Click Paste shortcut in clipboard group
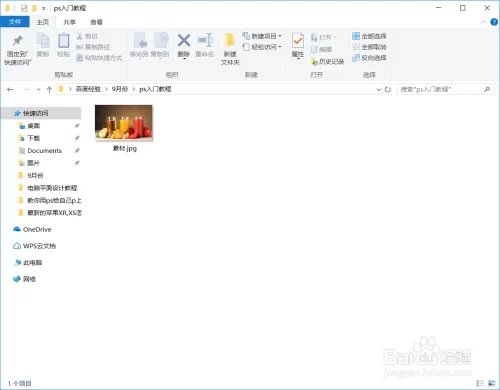The height and width of the screenshot is (390, 500). click(99, 58)
